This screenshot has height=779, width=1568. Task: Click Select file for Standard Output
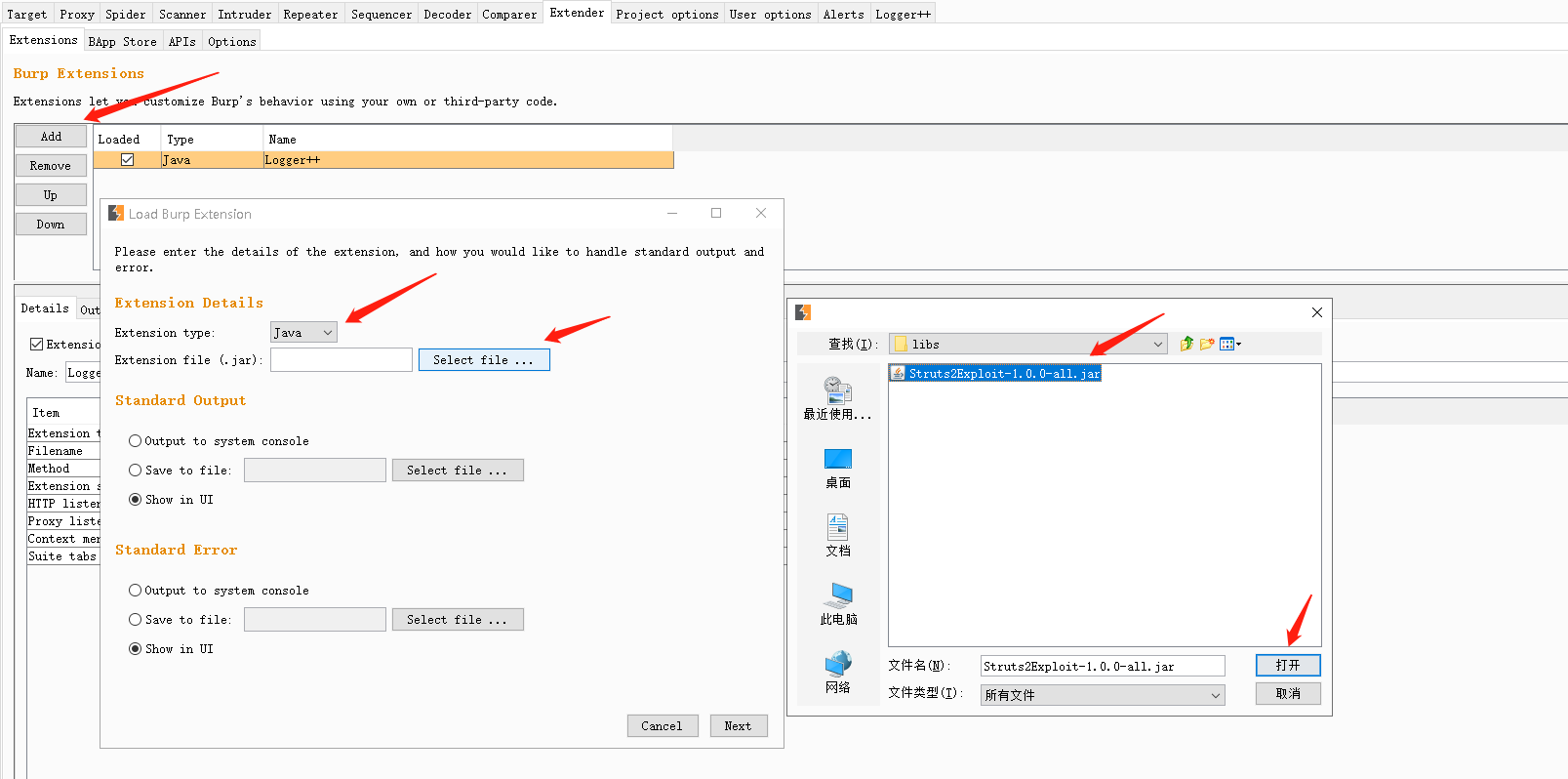pos(458,470)
